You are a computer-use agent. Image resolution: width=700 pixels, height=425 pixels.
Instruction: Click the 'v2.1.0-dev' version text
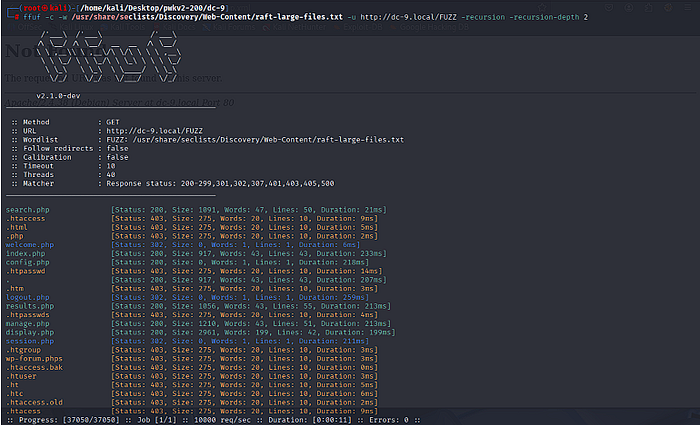click(x=58, y=96)
